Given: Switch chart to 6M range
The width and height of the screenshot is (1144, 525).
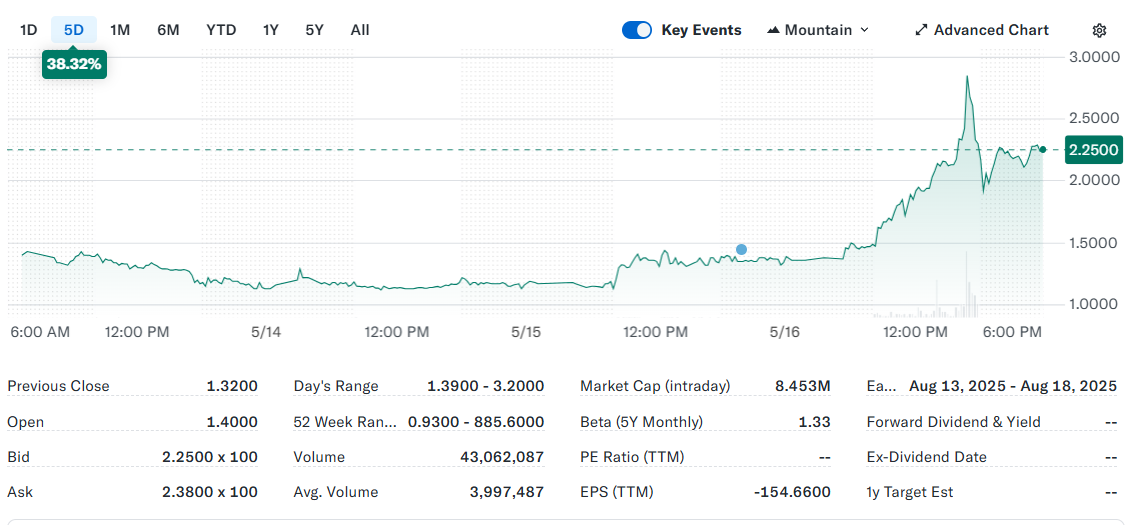Looking at the screenshot, I should (168, 30).
